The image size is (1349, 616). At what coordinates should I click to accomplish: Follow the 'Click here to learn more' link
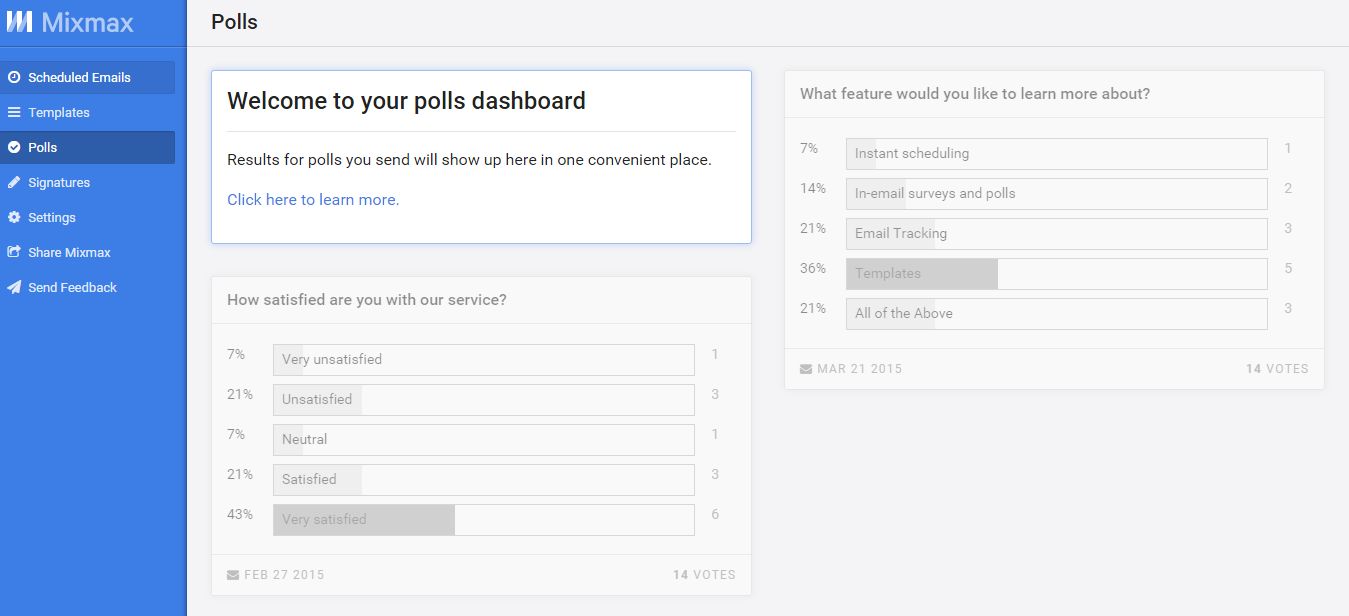pyautogui.click(x=313, y=200)
